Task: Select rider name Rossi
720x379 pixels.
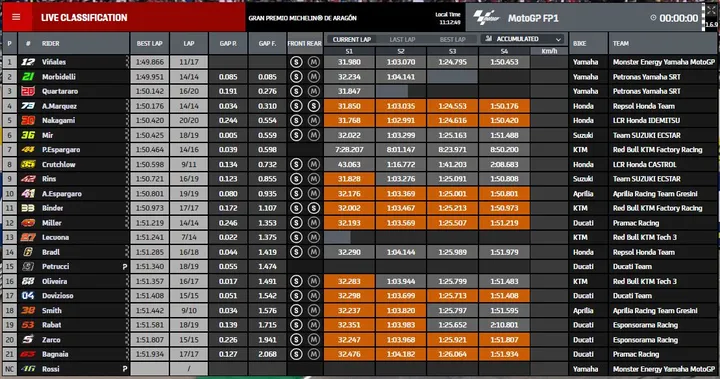Action: (51, 369)
